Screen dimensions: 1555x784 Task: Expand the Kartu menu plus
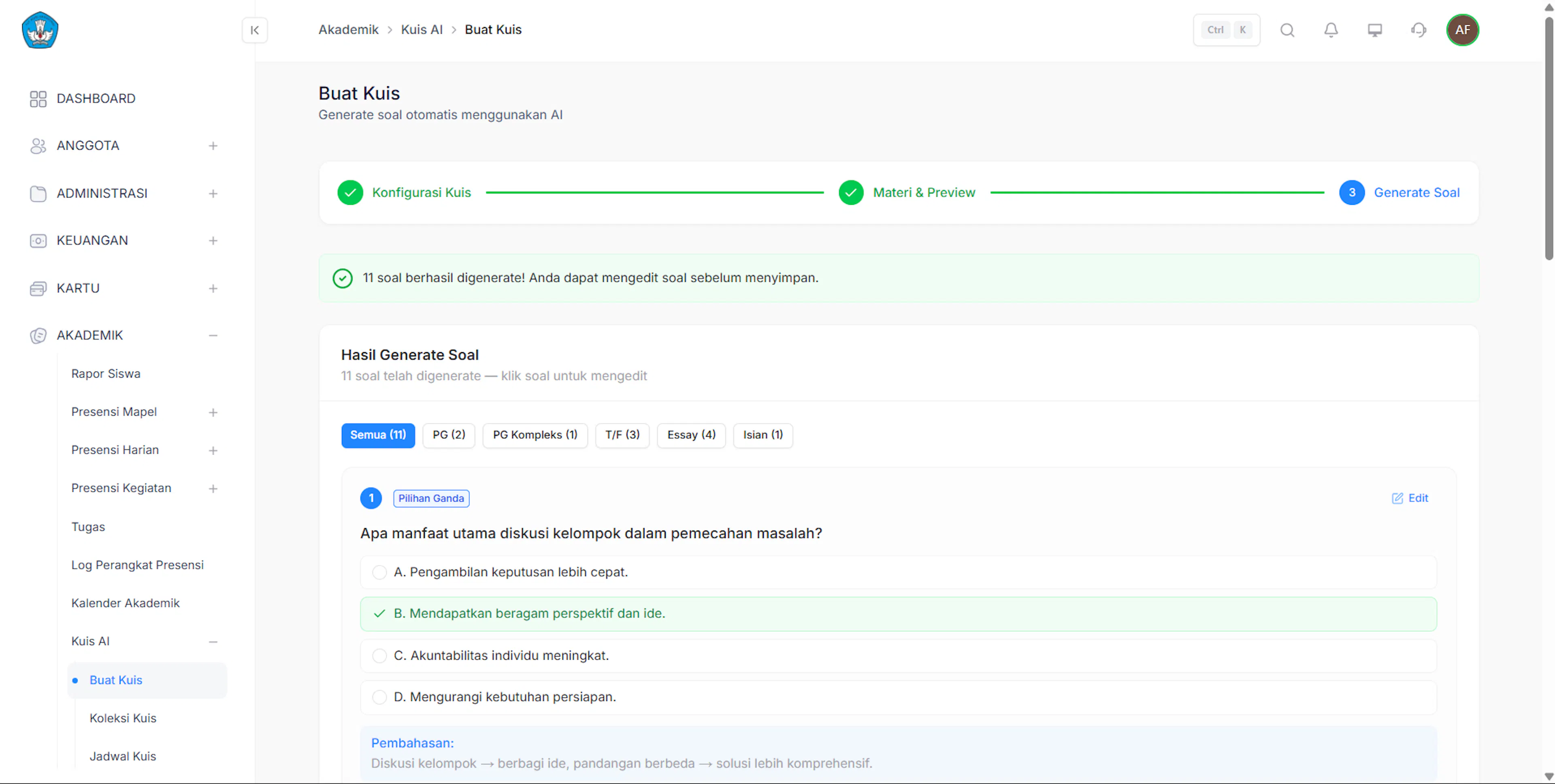pos(213,289)
